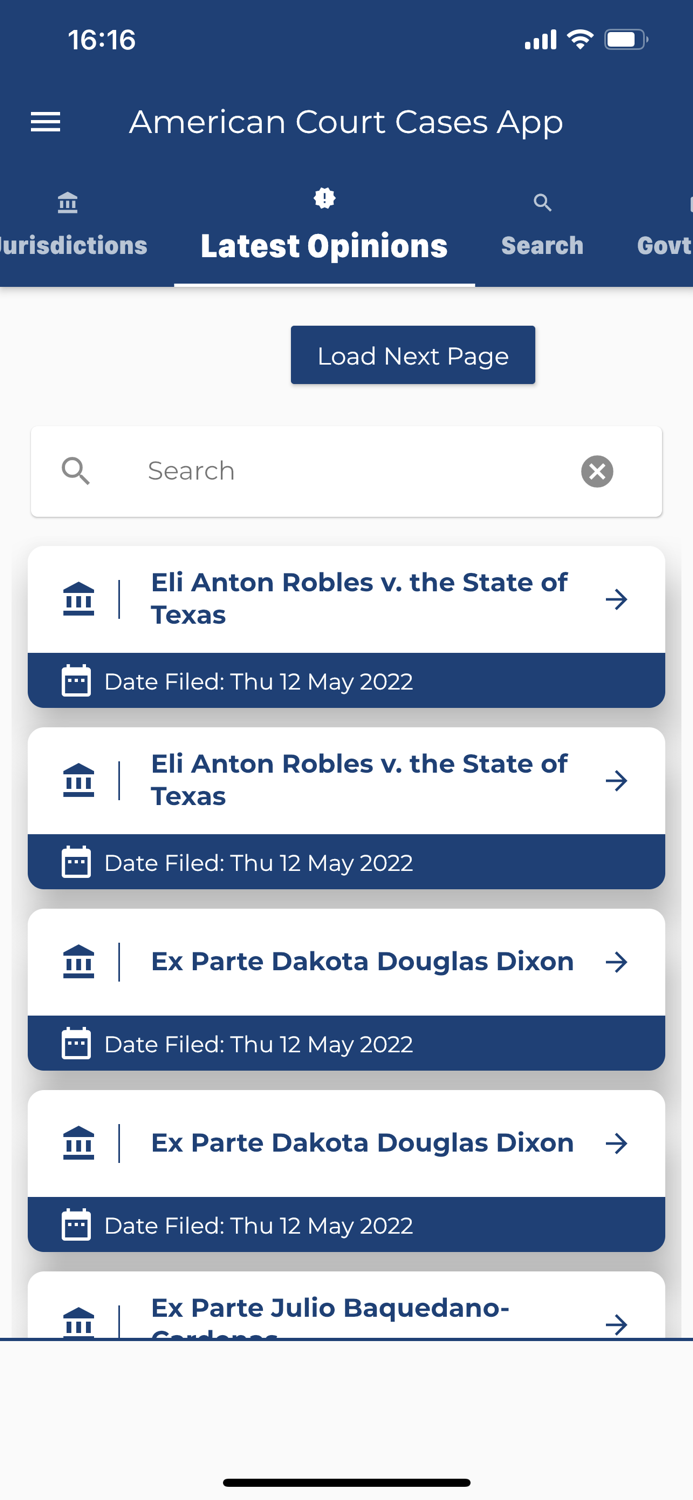Tap the badge icon above Latest Opinions
This screenshot has height=1500, width=693.
pos(323,199)
